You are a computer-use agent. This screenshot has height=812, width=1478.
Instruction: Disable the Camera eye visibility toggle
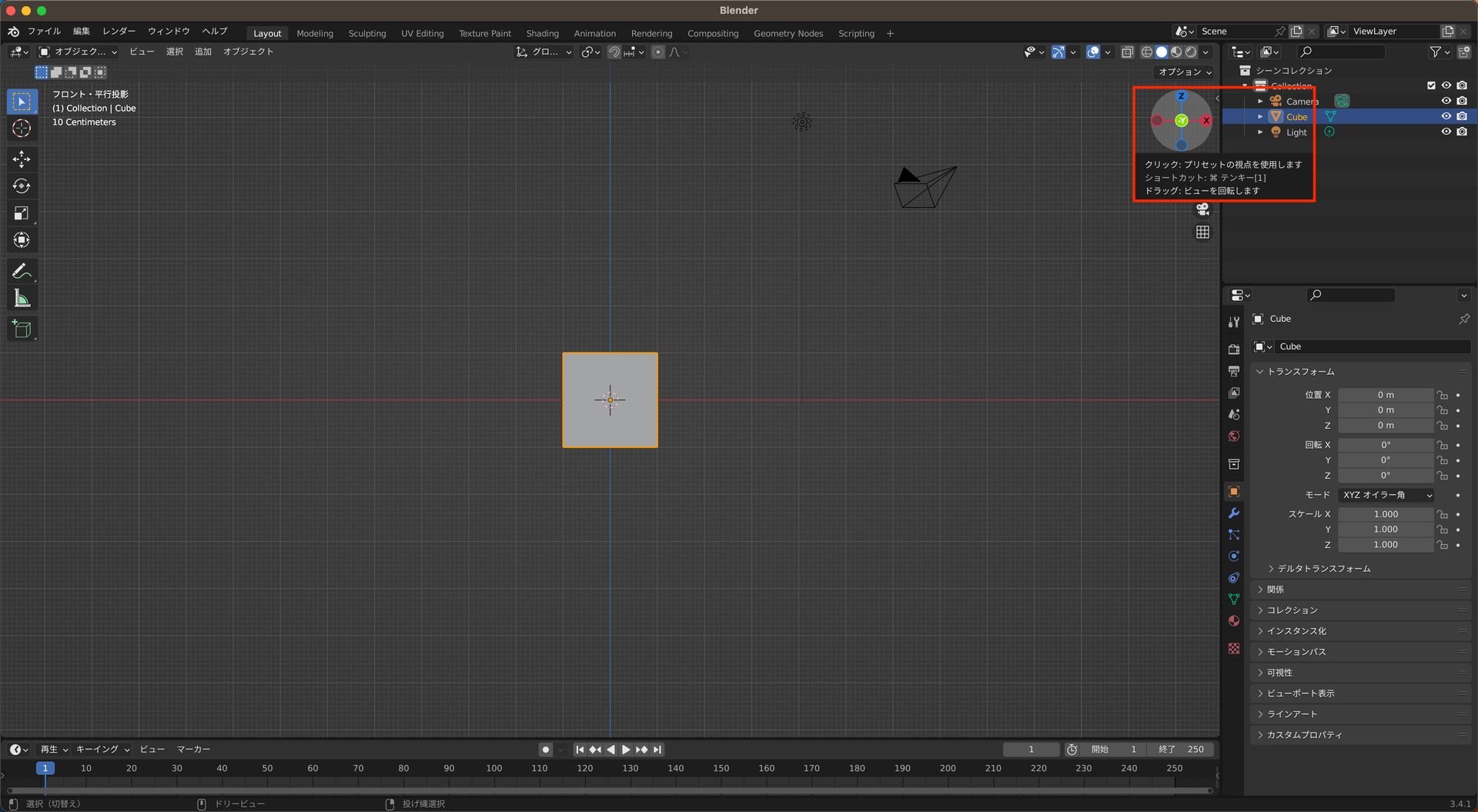coord(1446,101)
